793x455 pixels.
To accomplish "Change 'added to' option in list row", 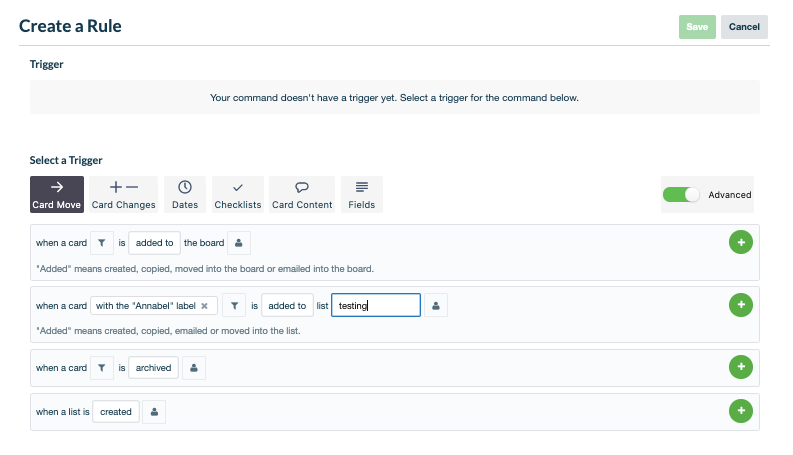I will pos(287,305).
